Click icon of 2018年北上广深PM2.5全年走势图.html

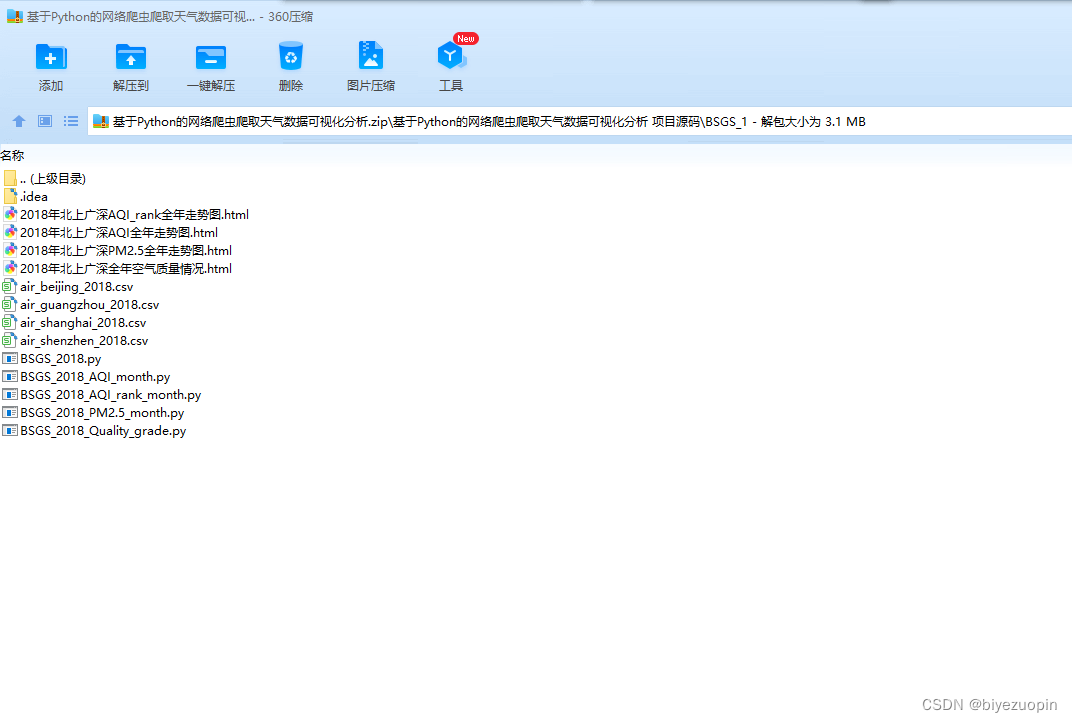10,250
